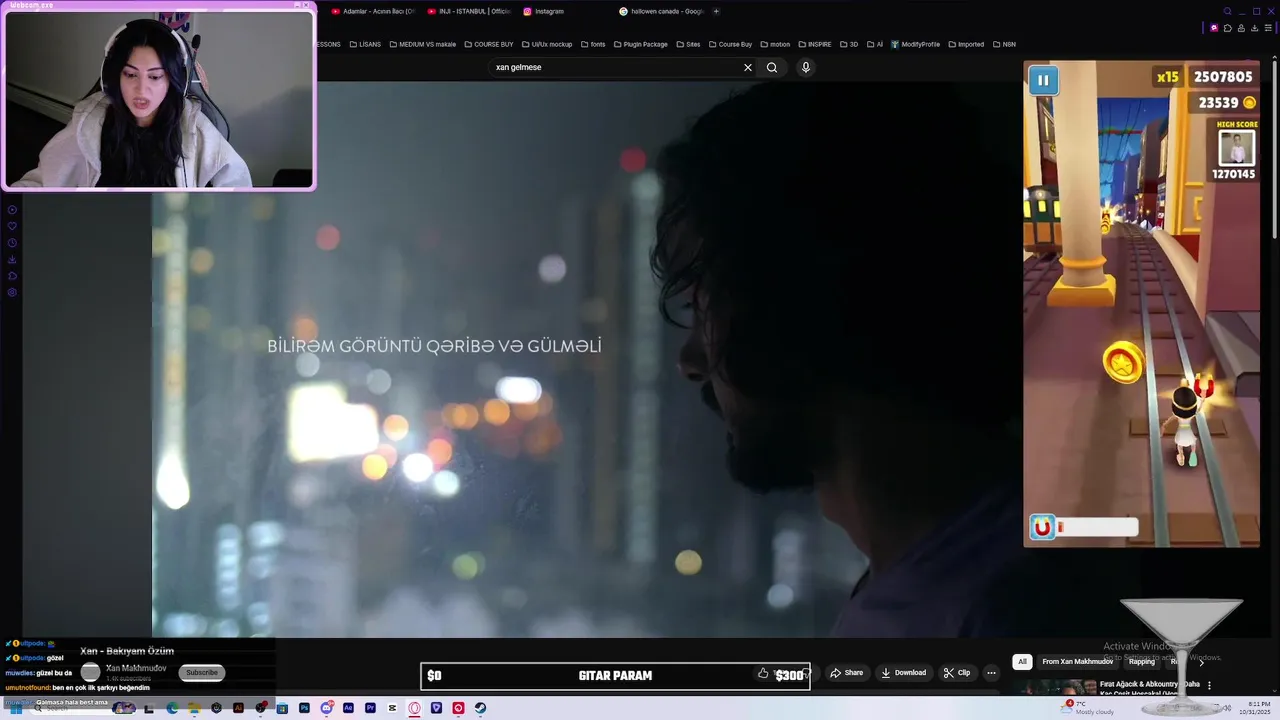
Task: Download the video
Action: [x=903, y=673]
